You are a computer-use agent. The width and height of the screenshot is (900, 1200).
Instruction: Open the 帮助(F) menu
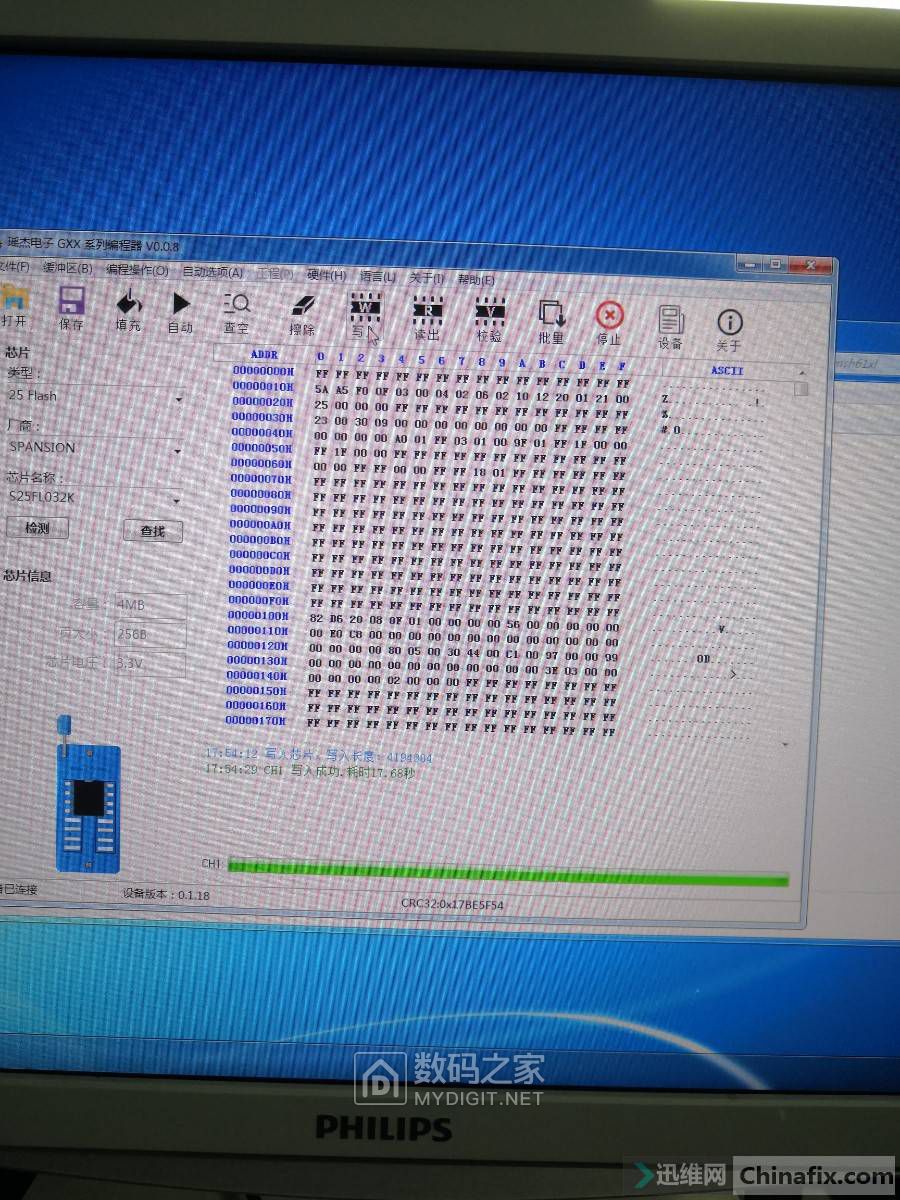point(476,278)
